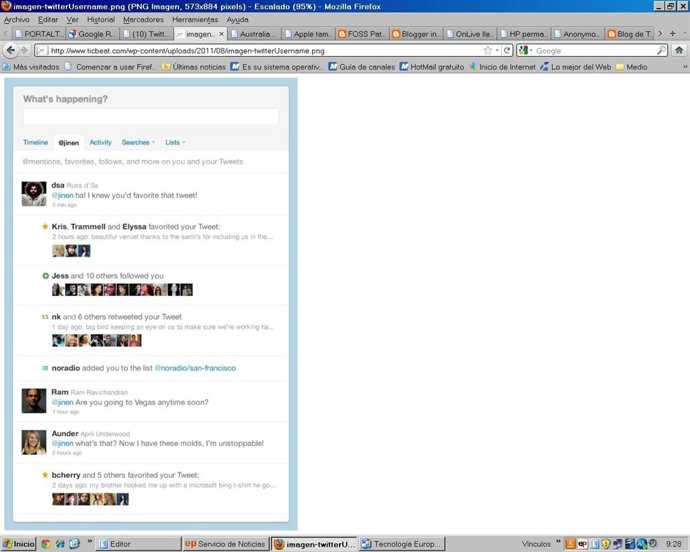Open the Windows Inicio start button

tap(19, 544)
